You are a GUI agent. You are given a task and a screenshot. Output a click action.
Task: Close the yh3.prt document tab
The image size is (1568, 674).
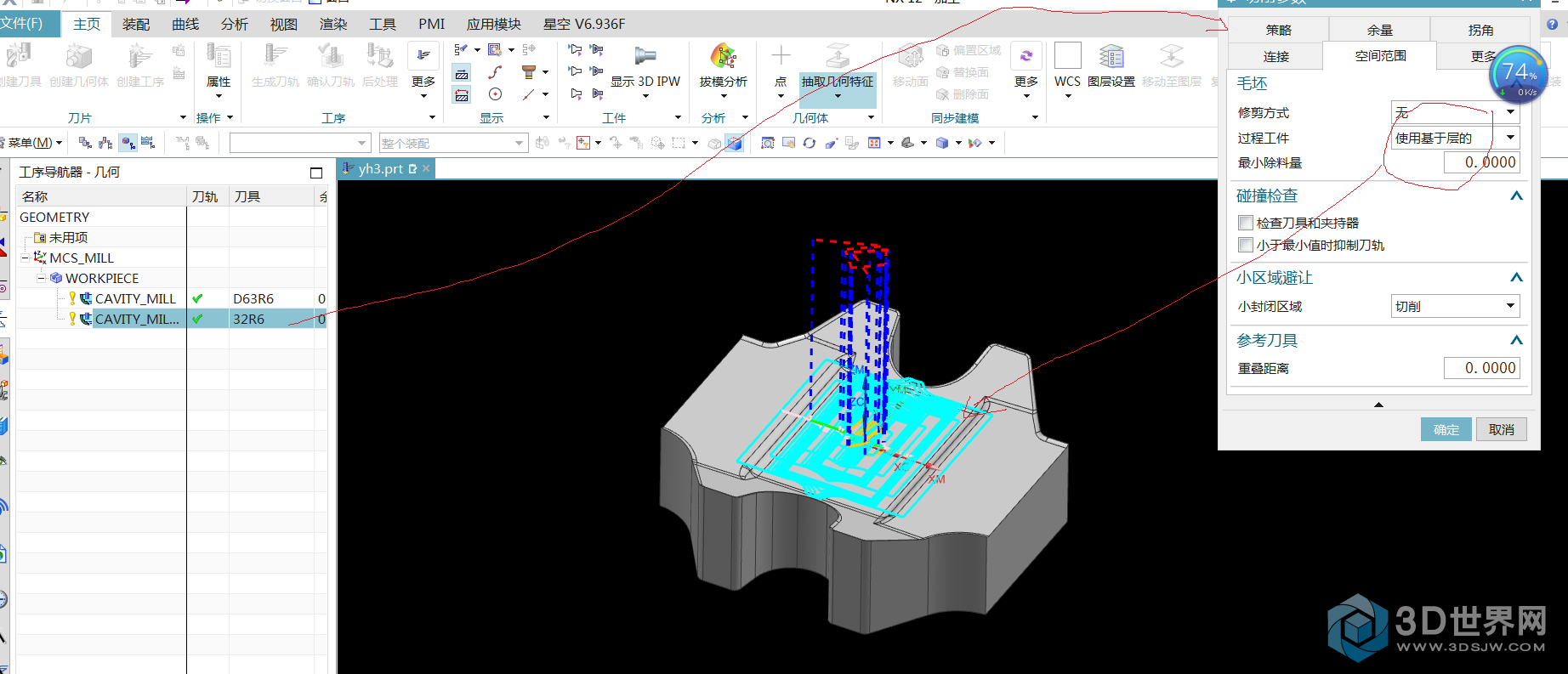click(426, 168)
